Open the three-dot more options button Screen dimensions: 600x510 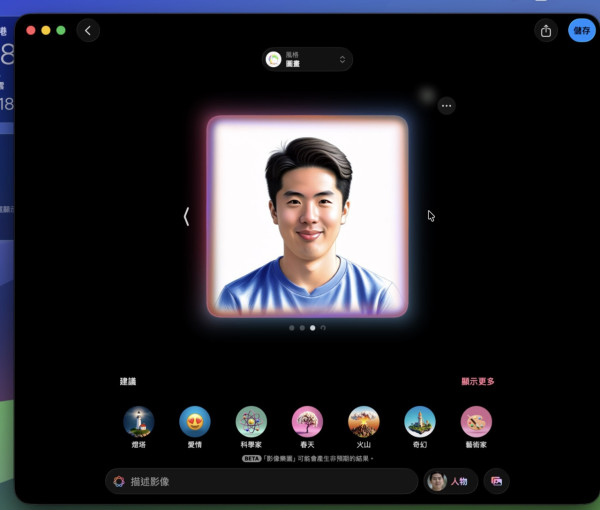(446, 106)
